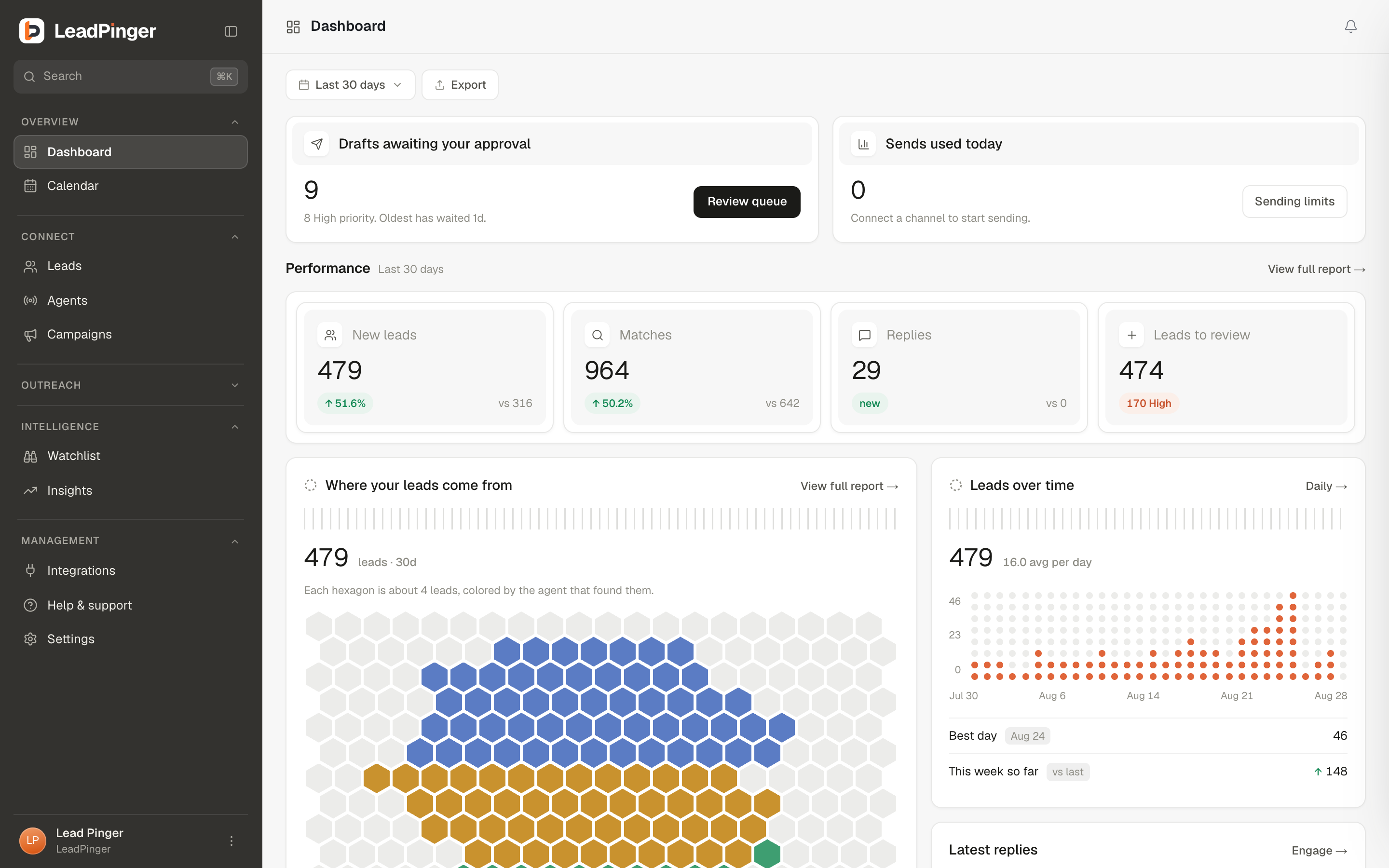Image resolution: width=1389 pixels, height=868 pixels.
Task: Open the Calendar page
Action: (x=130, y=186)
